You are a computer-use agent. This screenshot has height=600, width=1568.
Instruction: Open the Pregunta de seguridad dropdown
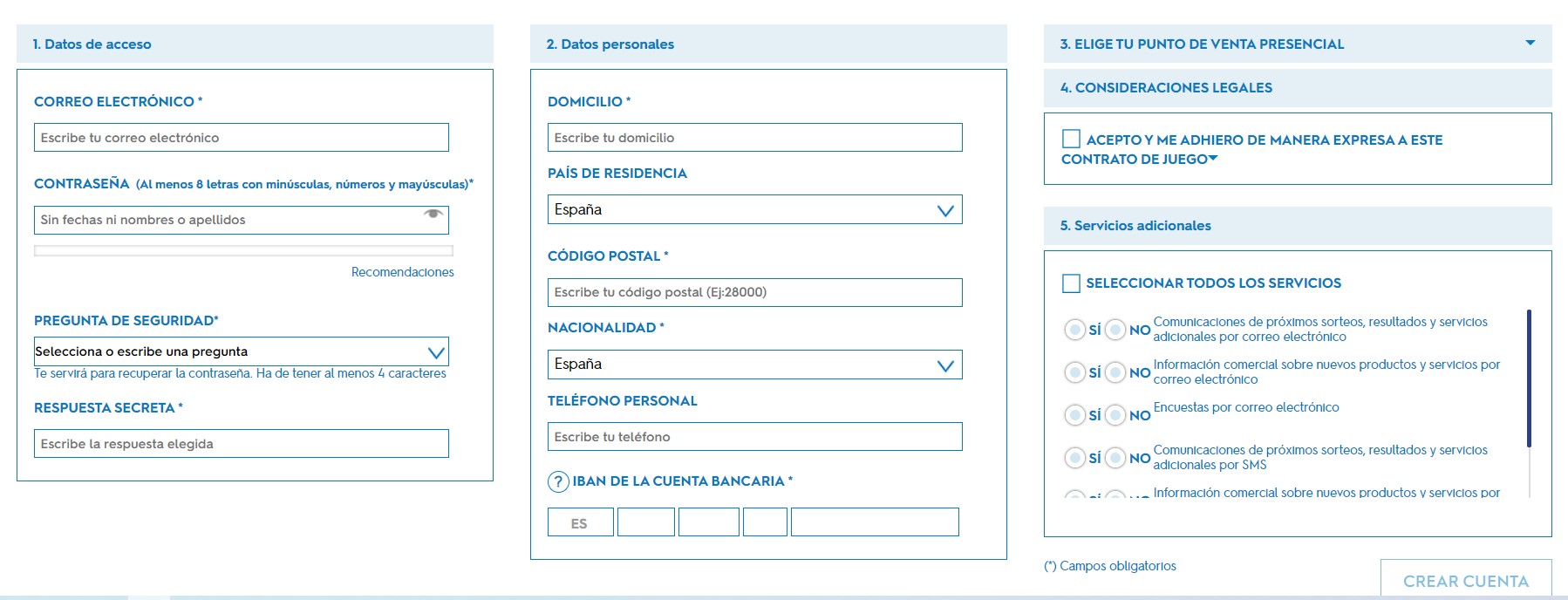coord(242,351)
